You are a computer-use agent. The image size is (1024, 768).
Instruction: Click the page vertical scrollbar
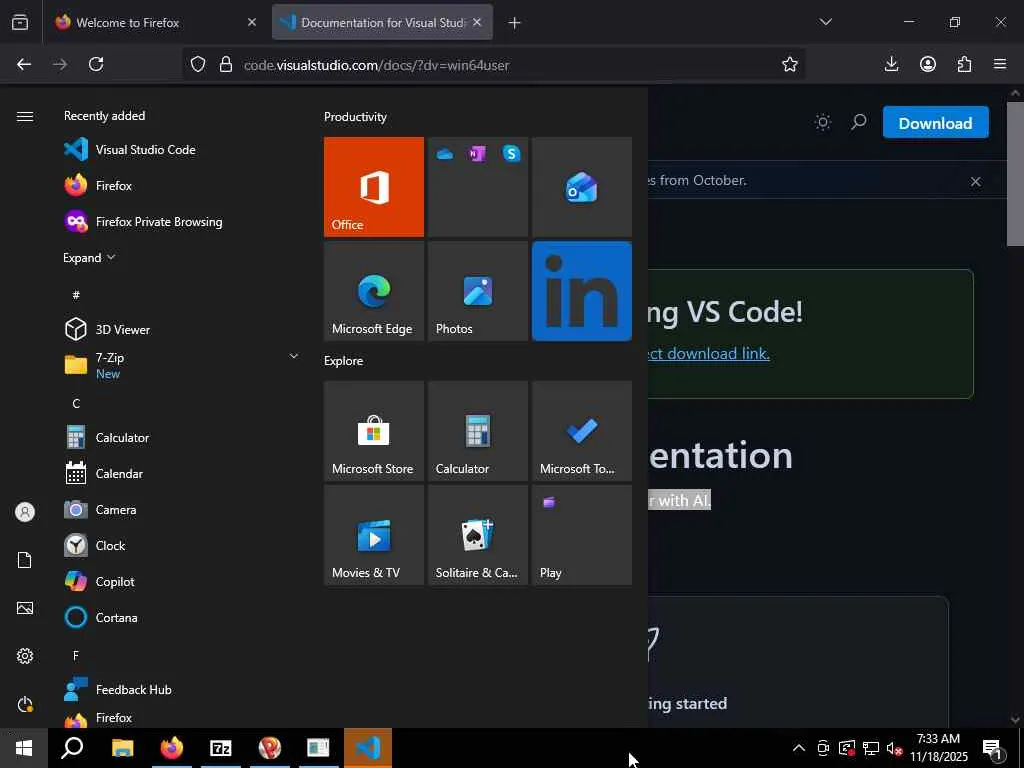point(1015,174)
